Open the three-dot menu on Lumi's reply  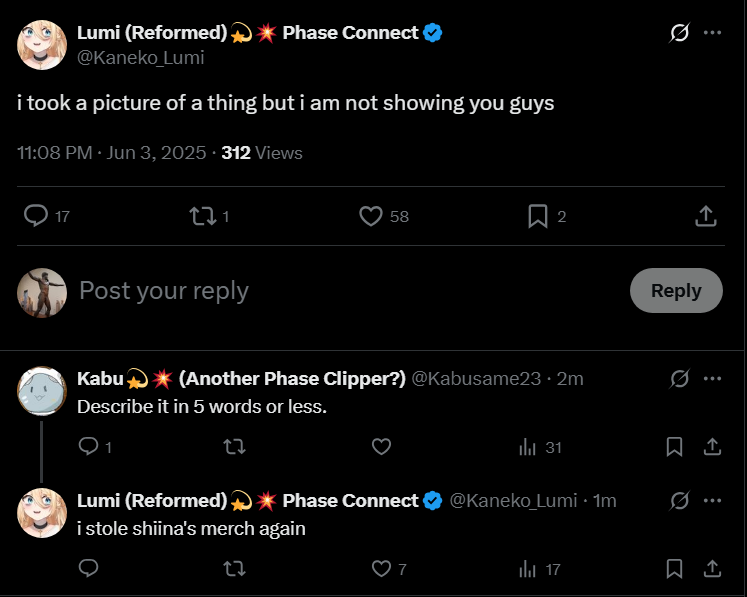712,500
